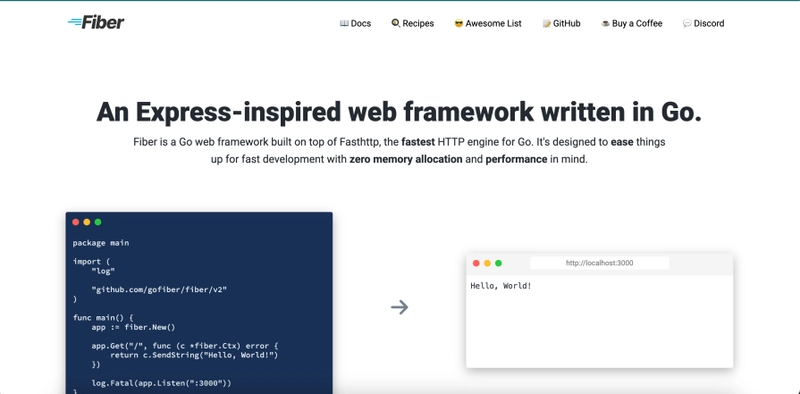Click the yellow dot on browser mockup
Image resolution: width=800 pixels, height=394 pixels.
487,263
